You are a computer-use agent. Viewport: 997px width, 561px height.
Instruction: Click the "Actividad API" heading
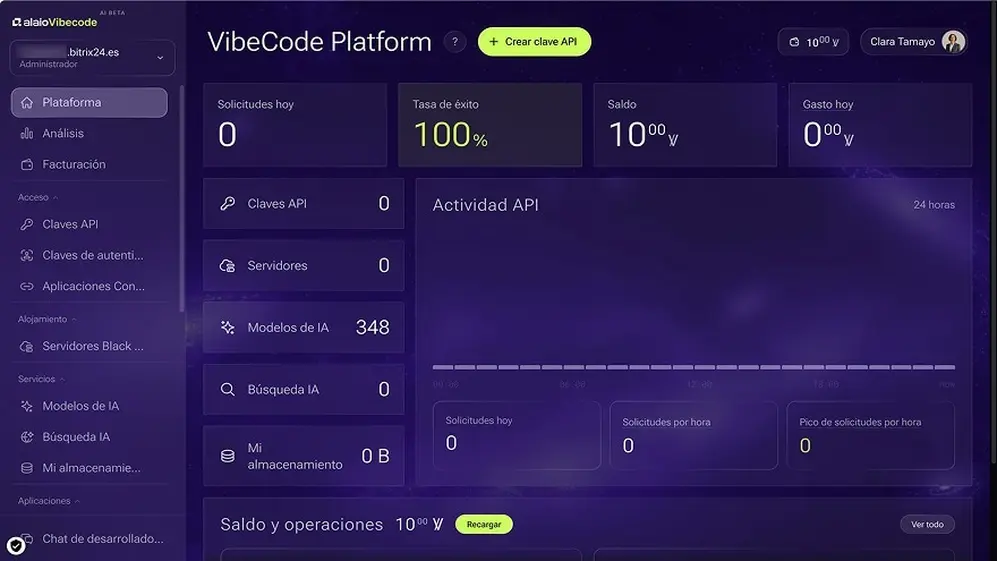(485, 205)
